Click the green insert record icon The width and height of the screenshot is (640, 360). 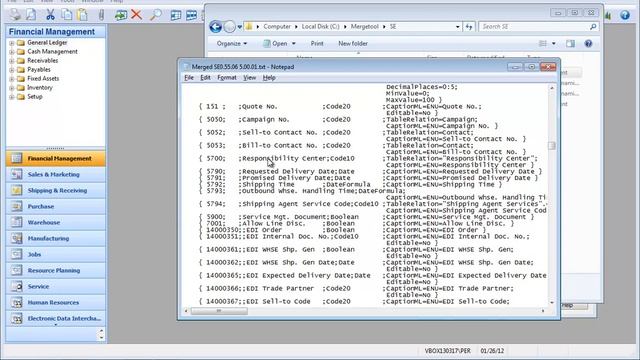coord(120,15)
